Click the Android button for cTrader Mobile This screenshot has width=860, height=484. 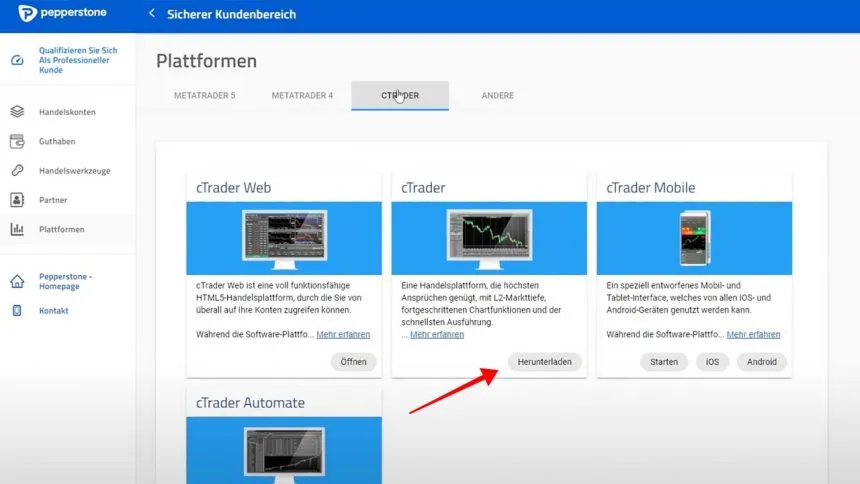point(761,362)
